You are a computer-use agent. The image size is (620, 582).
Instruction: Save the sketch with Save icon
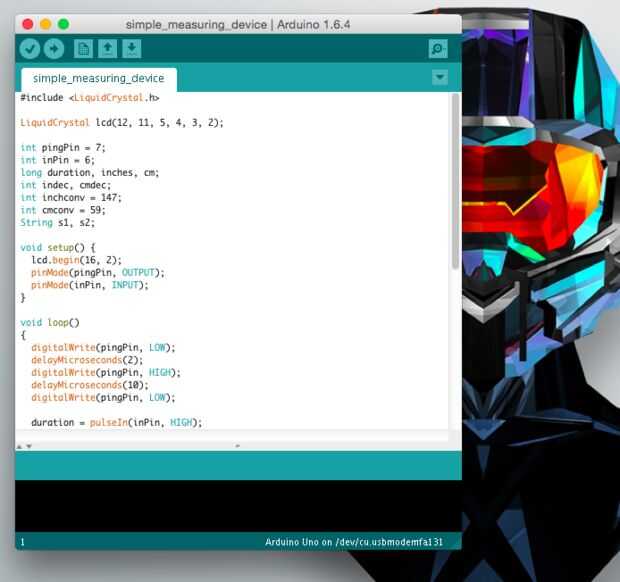132,49
